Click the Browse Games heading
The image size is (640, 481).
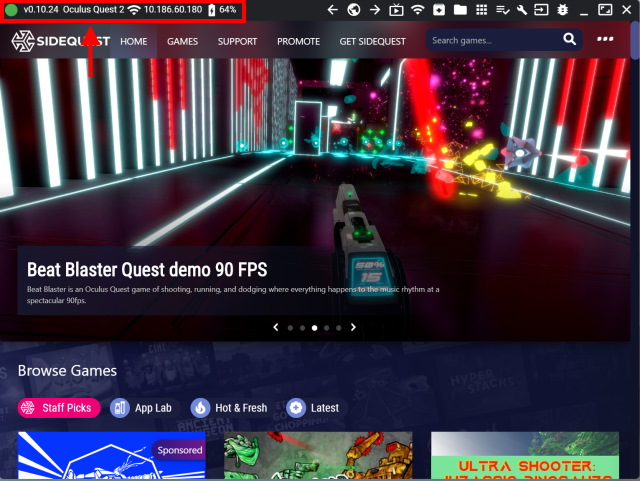[67, 371]
